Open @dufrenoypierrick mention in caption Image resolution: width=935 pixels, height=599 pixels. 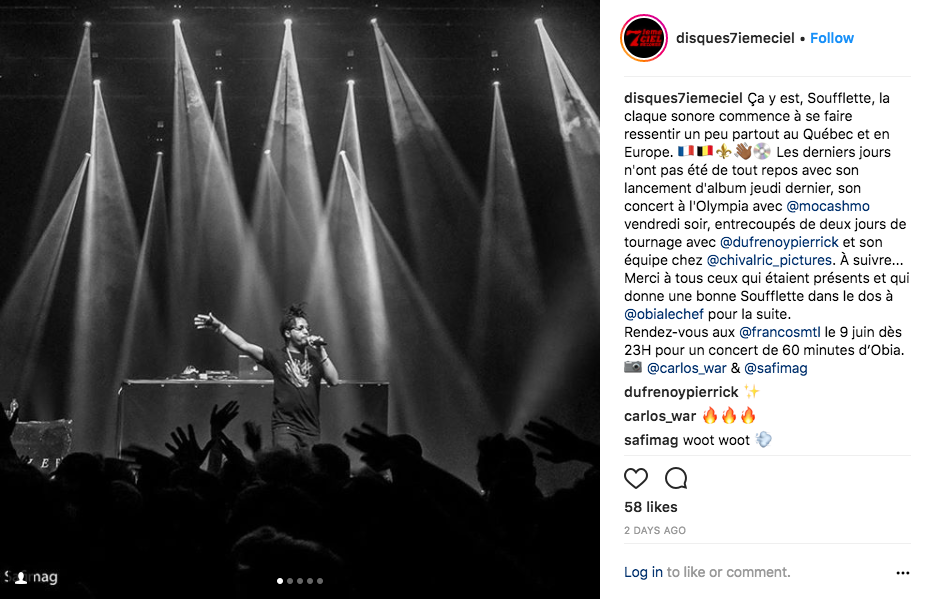(779, 243)
